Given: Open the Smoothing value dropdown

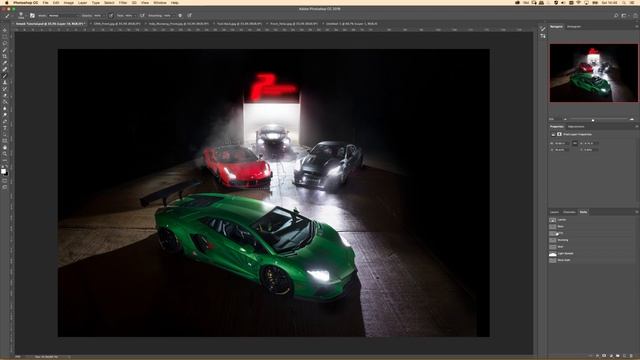Looking at the screenshot, I should tap(169, 16).
